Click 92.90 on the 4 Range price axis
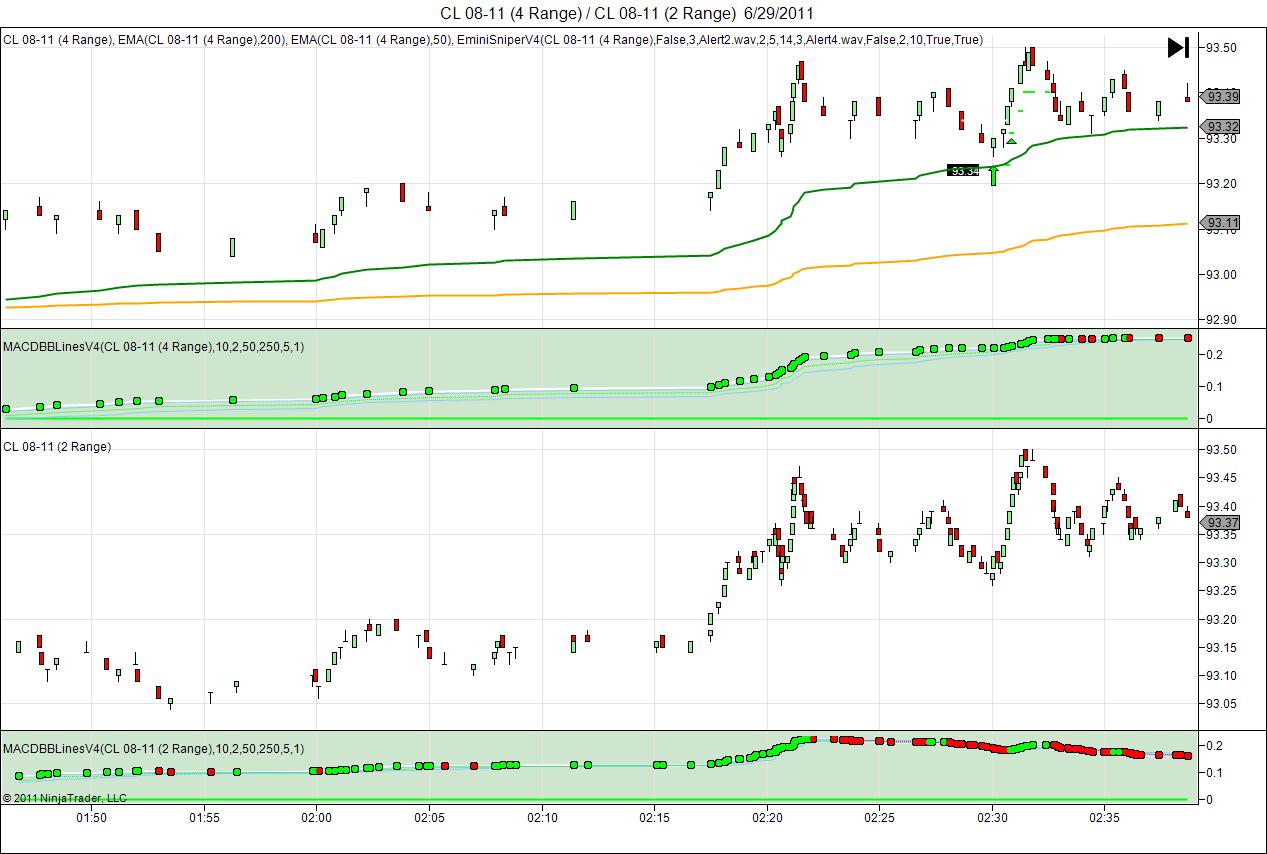The height and width of the screenshot is (854, 1267). (x=1222, y=320)
